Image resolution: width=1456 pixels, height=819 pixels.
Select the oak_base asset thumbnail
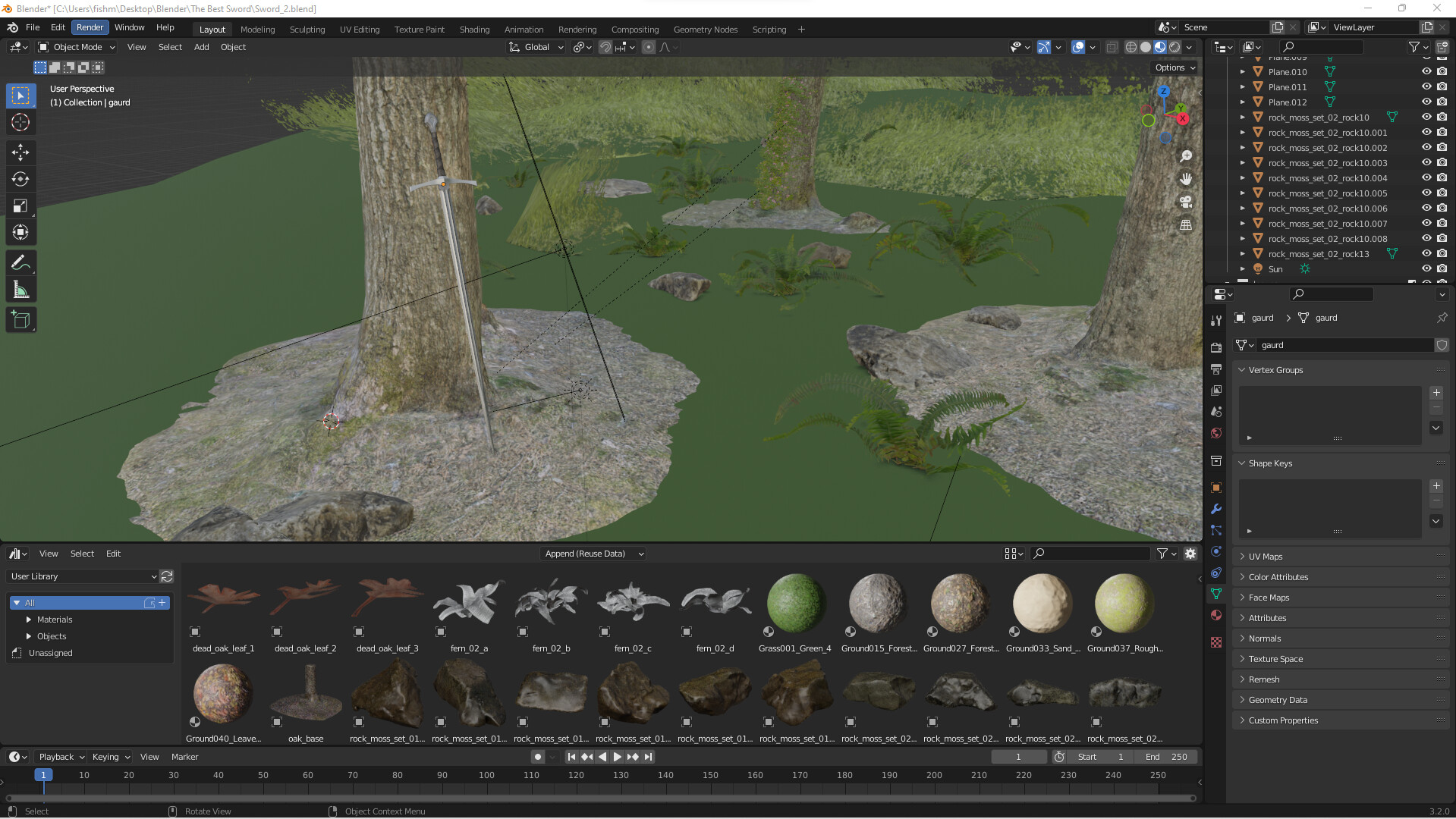coord(306,694)
